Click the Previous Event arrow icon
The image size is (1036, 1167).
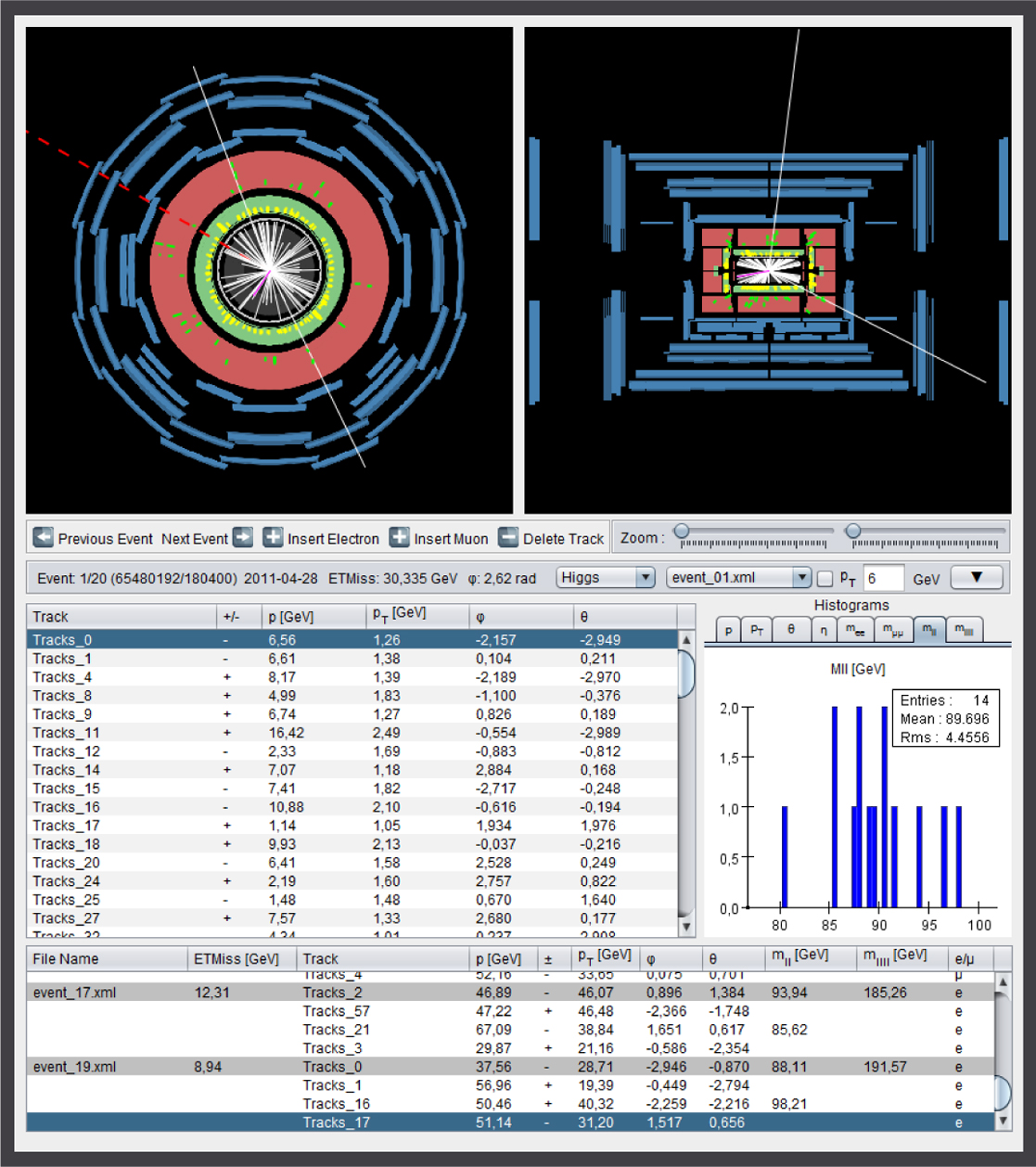tap(43, 538)
